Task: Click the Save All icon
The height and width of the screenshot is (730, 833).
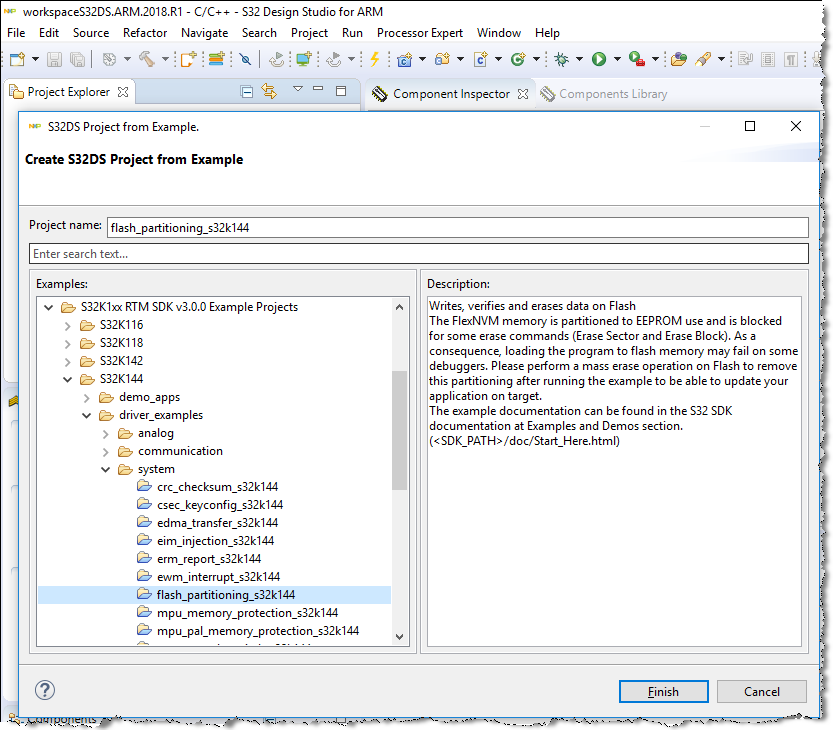Action: coord(77,59)
